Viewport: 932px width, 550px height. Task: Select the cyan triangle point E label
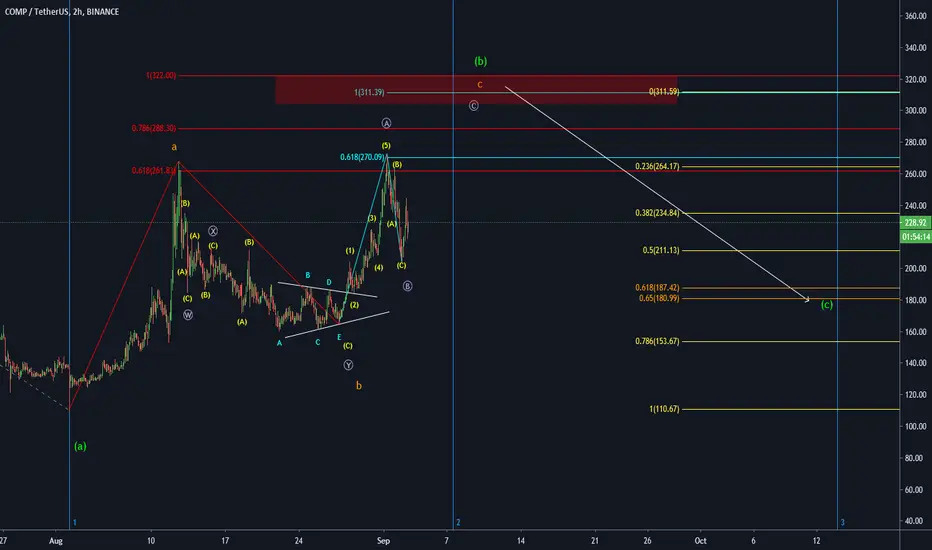(x=339, y=337)
